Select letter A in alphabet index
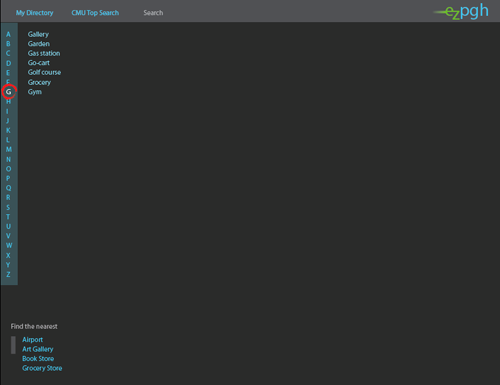This screenshot has height=385, width=500. point(8,34)
